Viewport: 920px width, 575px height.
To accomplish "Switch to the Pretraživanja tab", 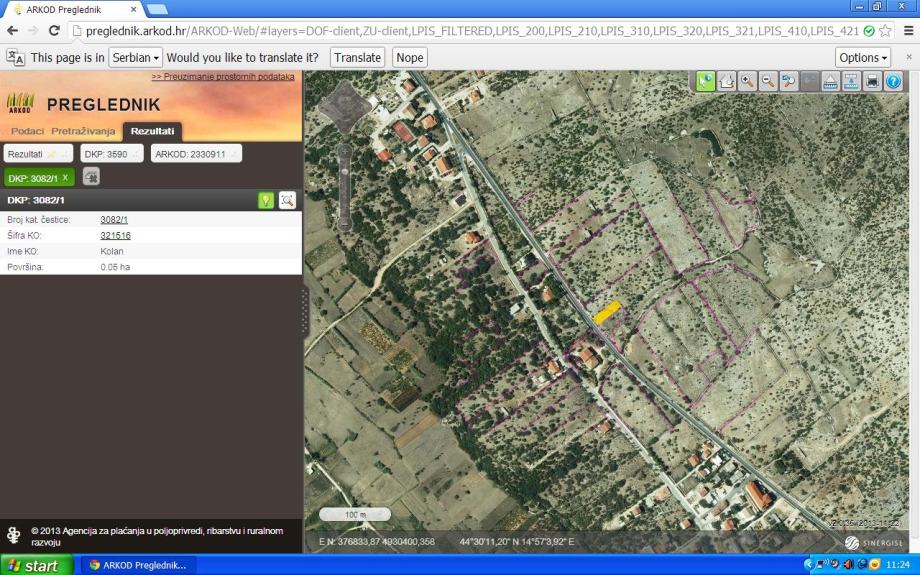I will 85,131.
